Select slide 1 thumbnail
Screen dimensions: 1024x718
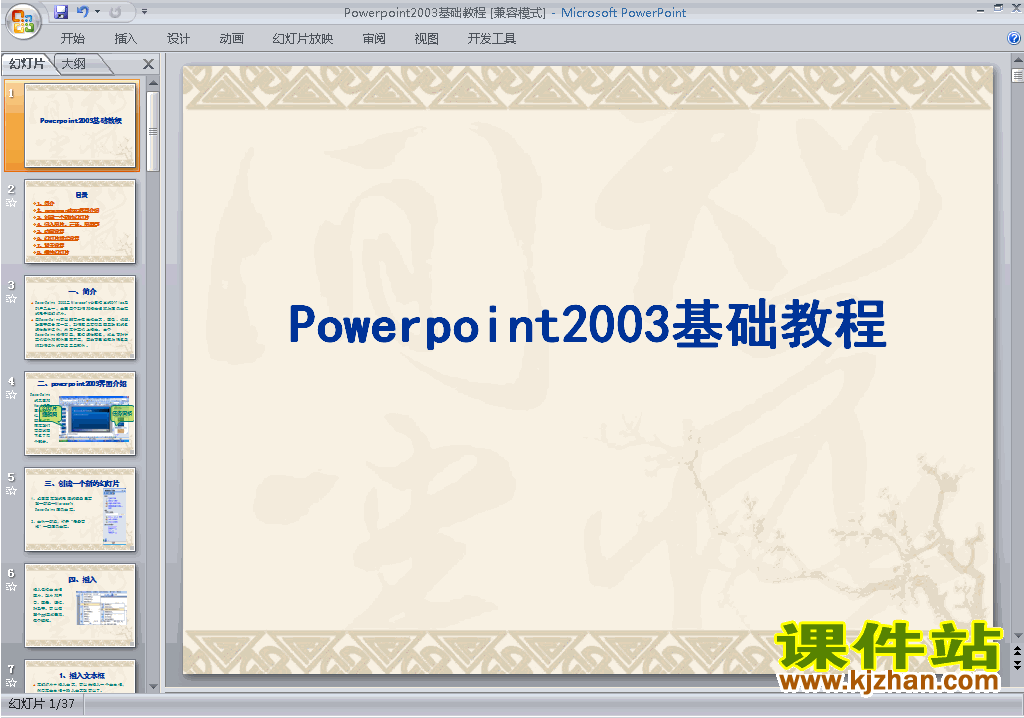(80, 125)
